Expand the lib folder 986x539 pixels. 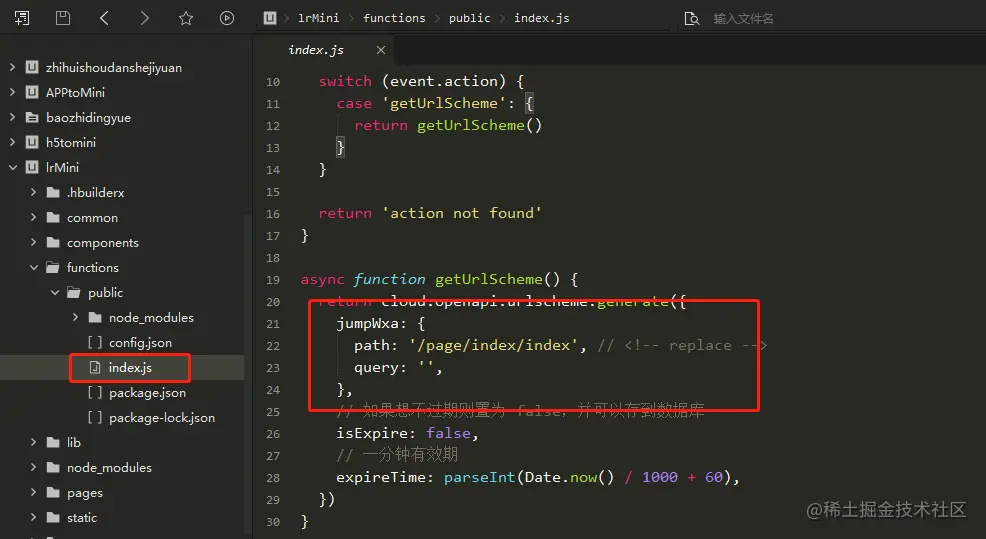click(x=33, y=442)
